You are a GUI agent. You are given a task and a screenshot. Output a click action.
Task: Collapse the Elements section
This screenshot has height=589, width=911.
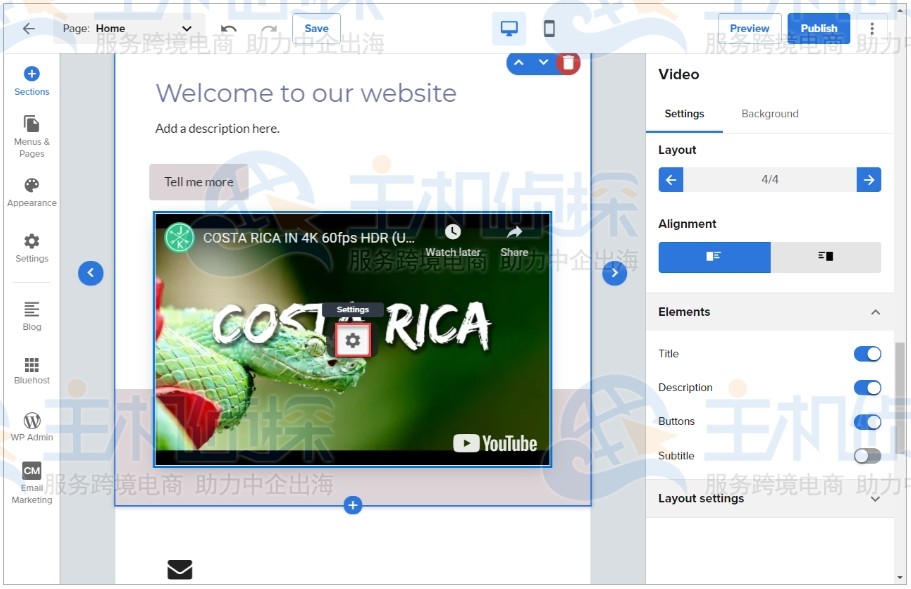[875, 312]
